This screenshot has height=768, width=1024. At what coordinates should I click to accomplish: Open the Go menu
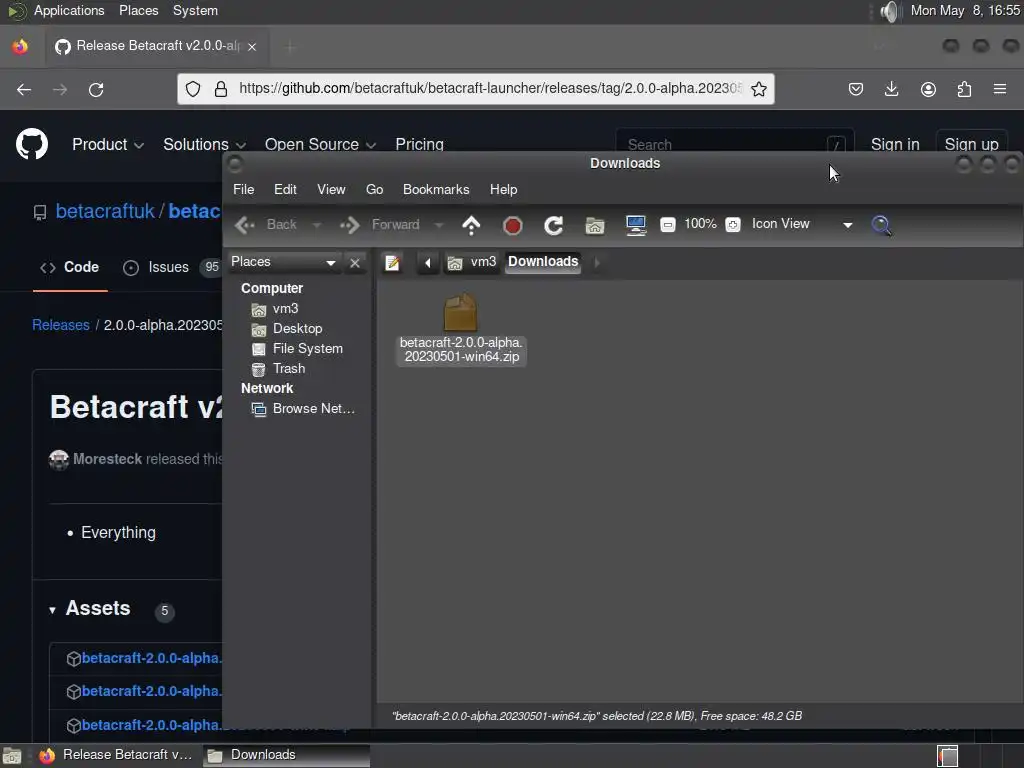pos(374,189)
